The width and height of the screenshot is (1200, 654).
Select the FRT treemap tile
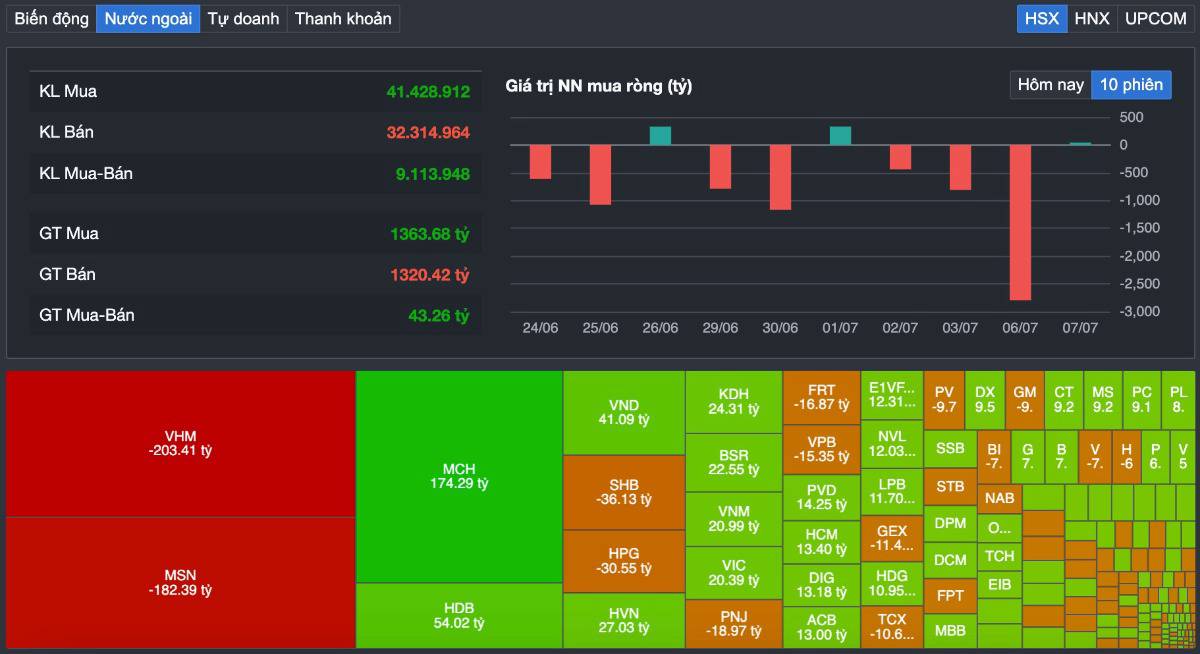[821, 397]
